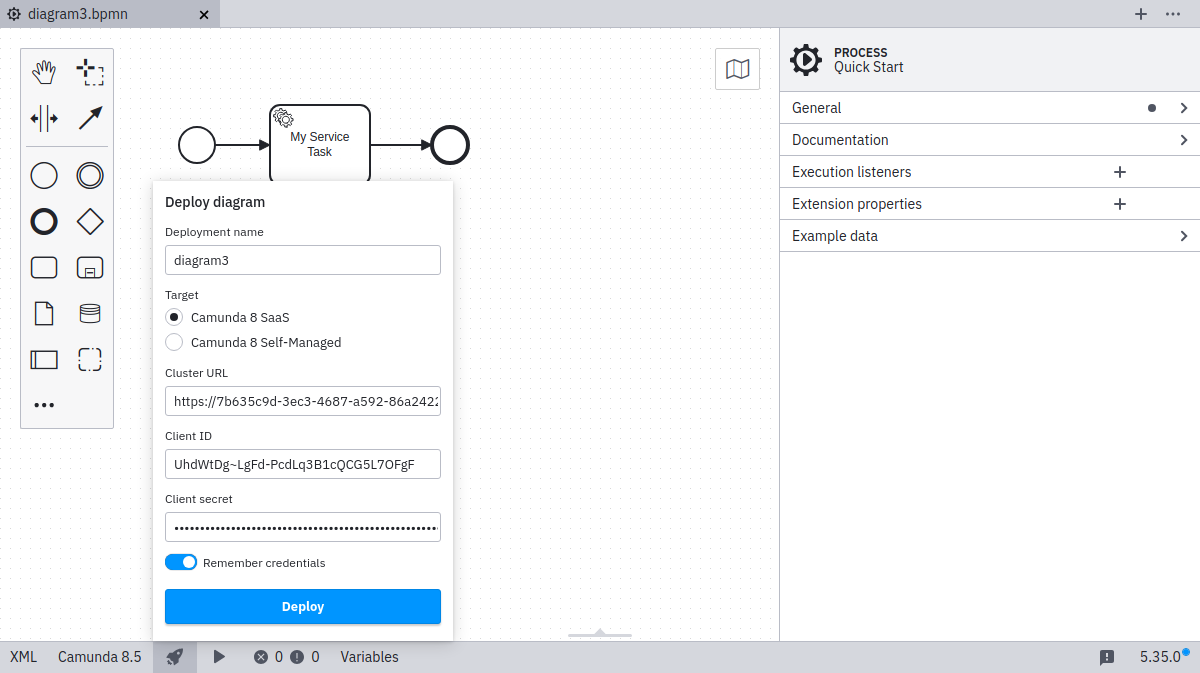Select the hand tool in the palette

(44, 71)
